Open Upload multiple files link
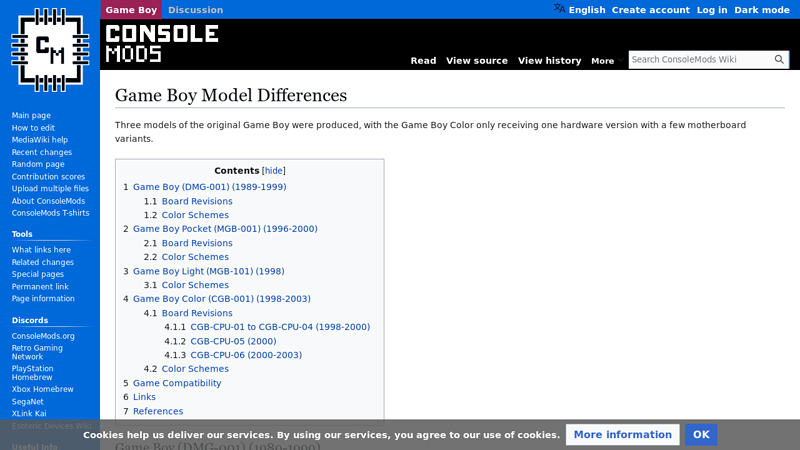Viewport: 800px width, 450px height. 51,189
